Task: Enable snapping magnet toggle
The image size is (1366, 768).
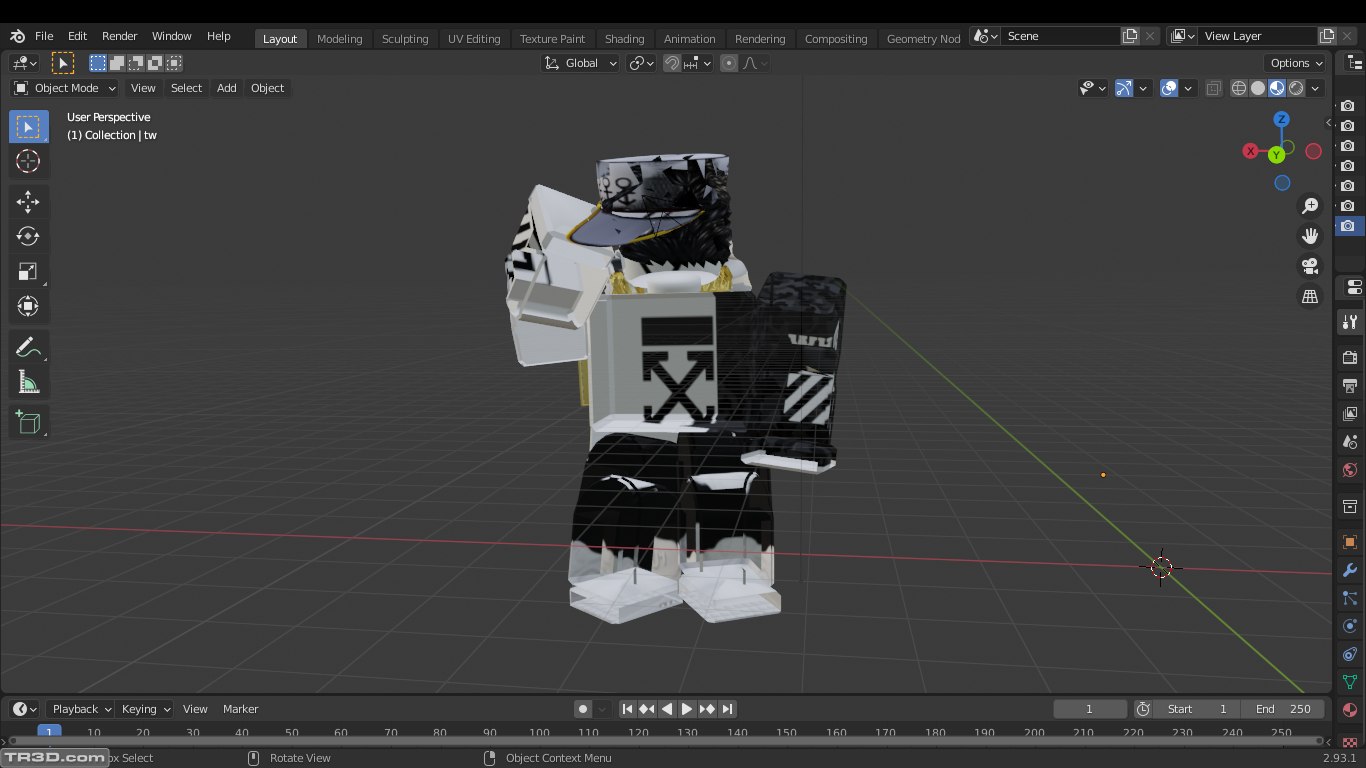Action: click(x=673, y=63)
